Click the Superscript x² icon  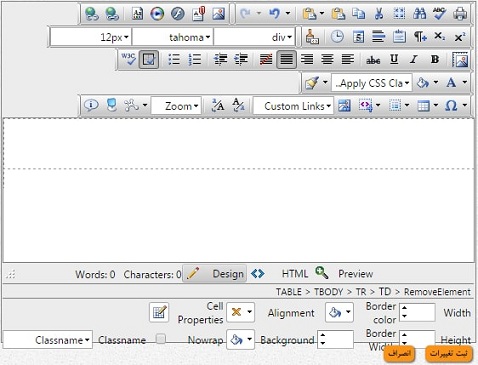pyautogui.click(x=460, y=37)
